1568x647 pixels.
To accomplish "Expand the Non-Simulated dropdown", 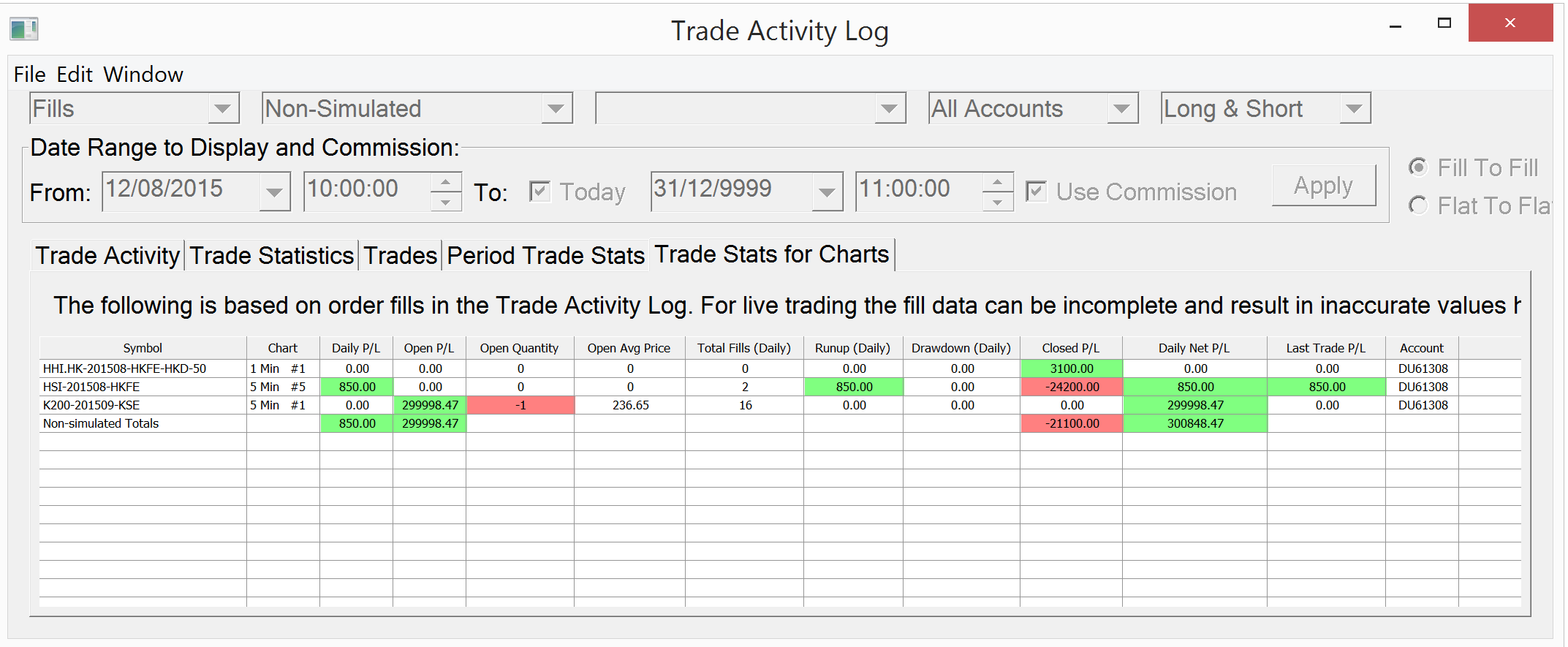I will point(556,109).
